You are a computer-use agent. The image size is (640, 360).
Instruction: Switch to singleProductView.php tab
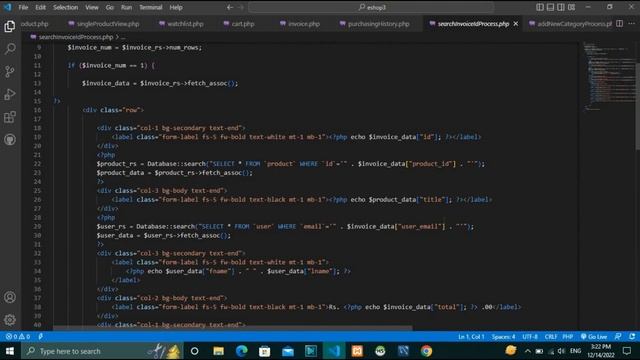coord(104,24)
